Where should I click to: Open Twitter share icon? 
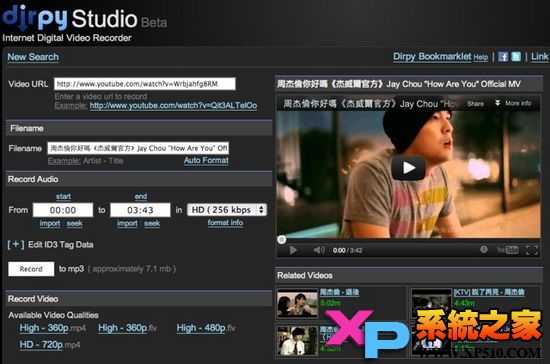click(x=516, y=57)
